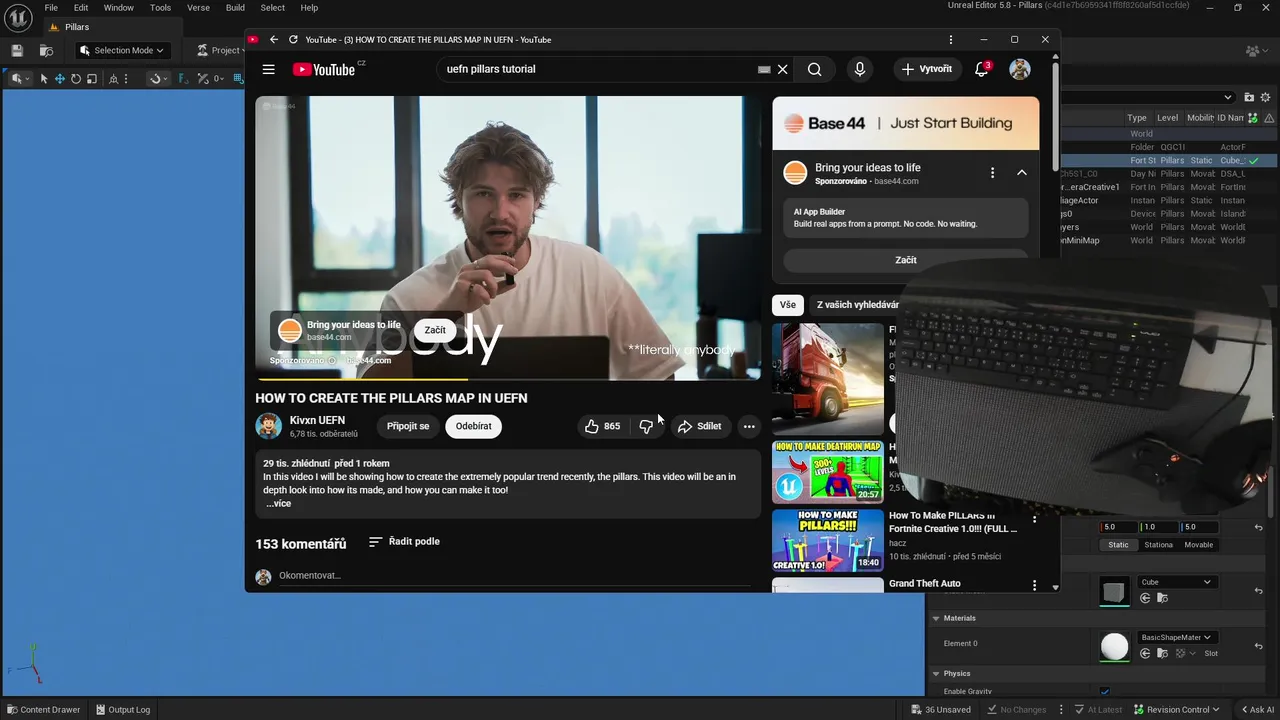Screen dimensions: 1280x720
Task: Click the Připojit se join button
Action: click(408, 426)
